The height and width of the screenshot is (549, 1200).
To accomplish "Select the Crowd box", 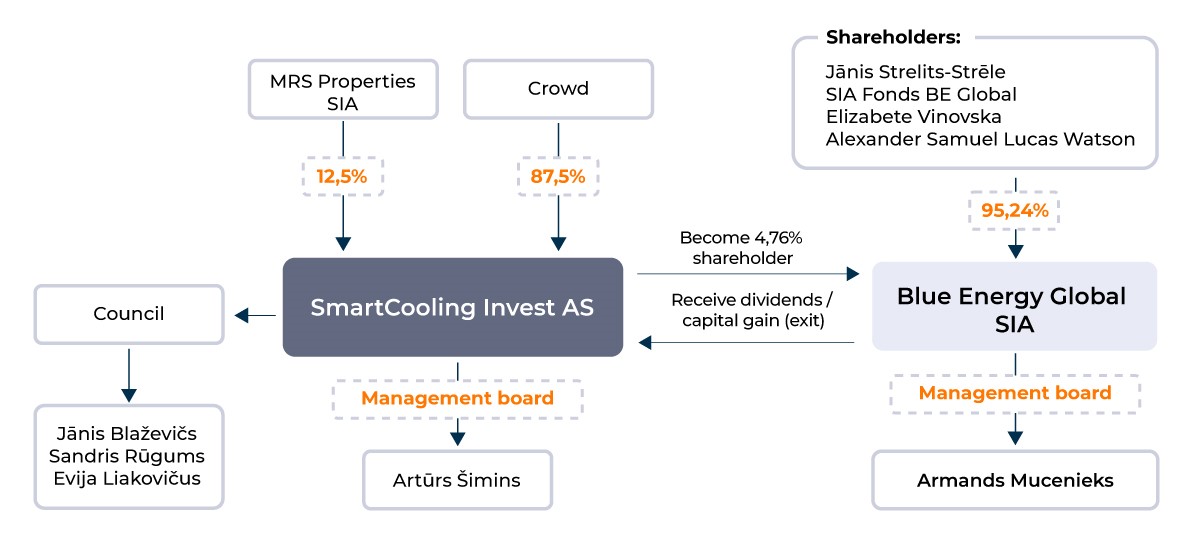I will click(558, 90).
